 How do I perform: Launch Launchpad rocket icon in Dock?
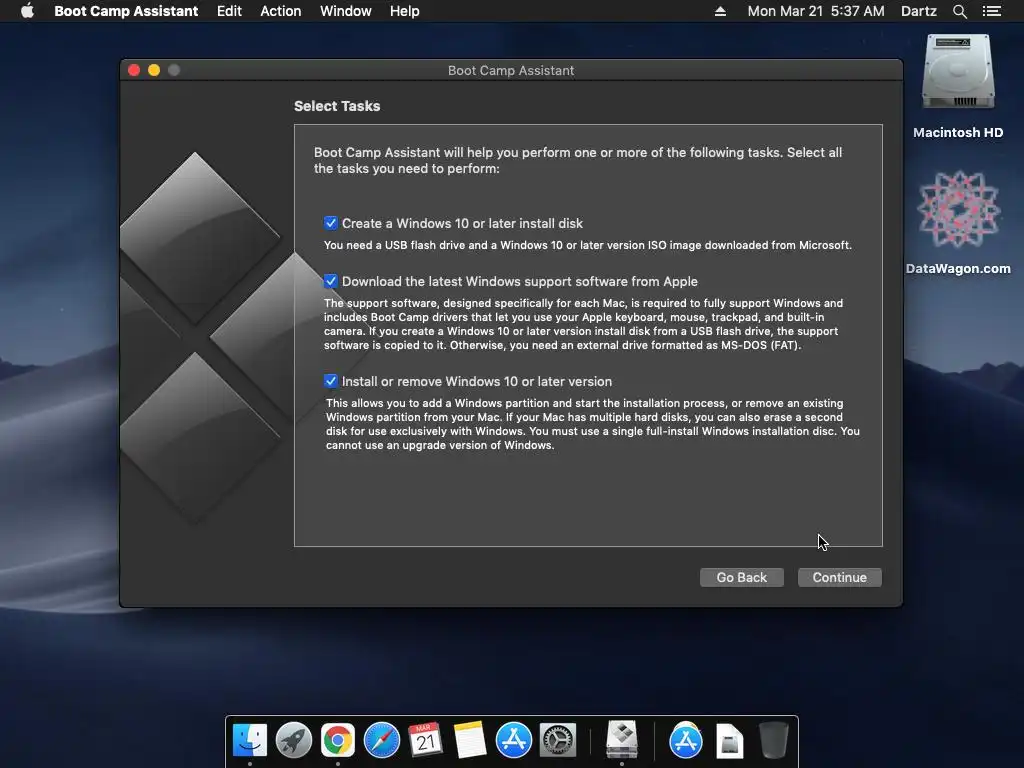click(294, 741)
